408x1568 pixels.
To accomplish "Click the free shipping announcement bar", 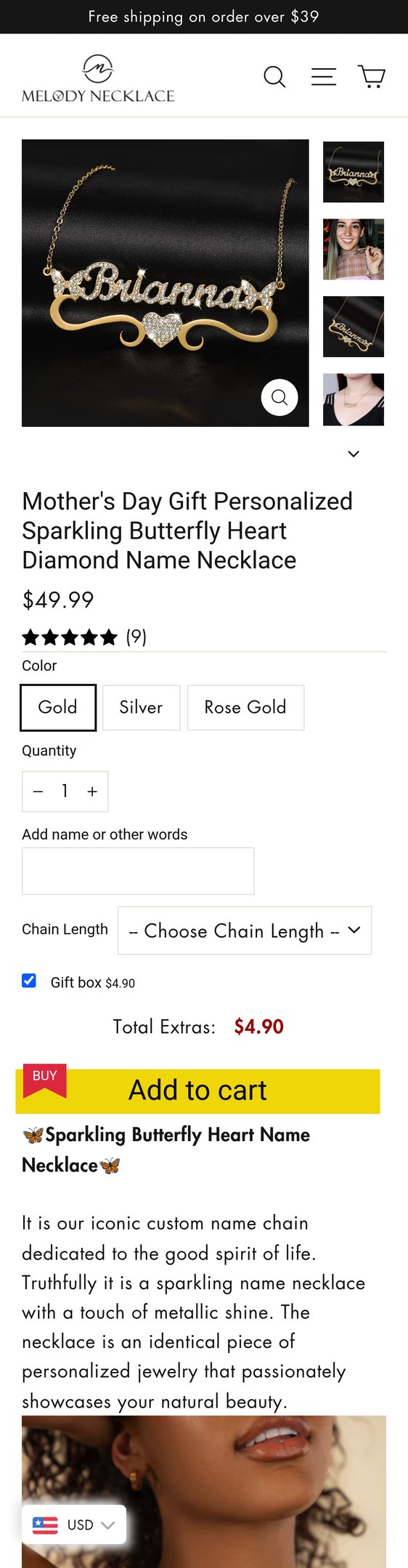I will coord(204,17).
